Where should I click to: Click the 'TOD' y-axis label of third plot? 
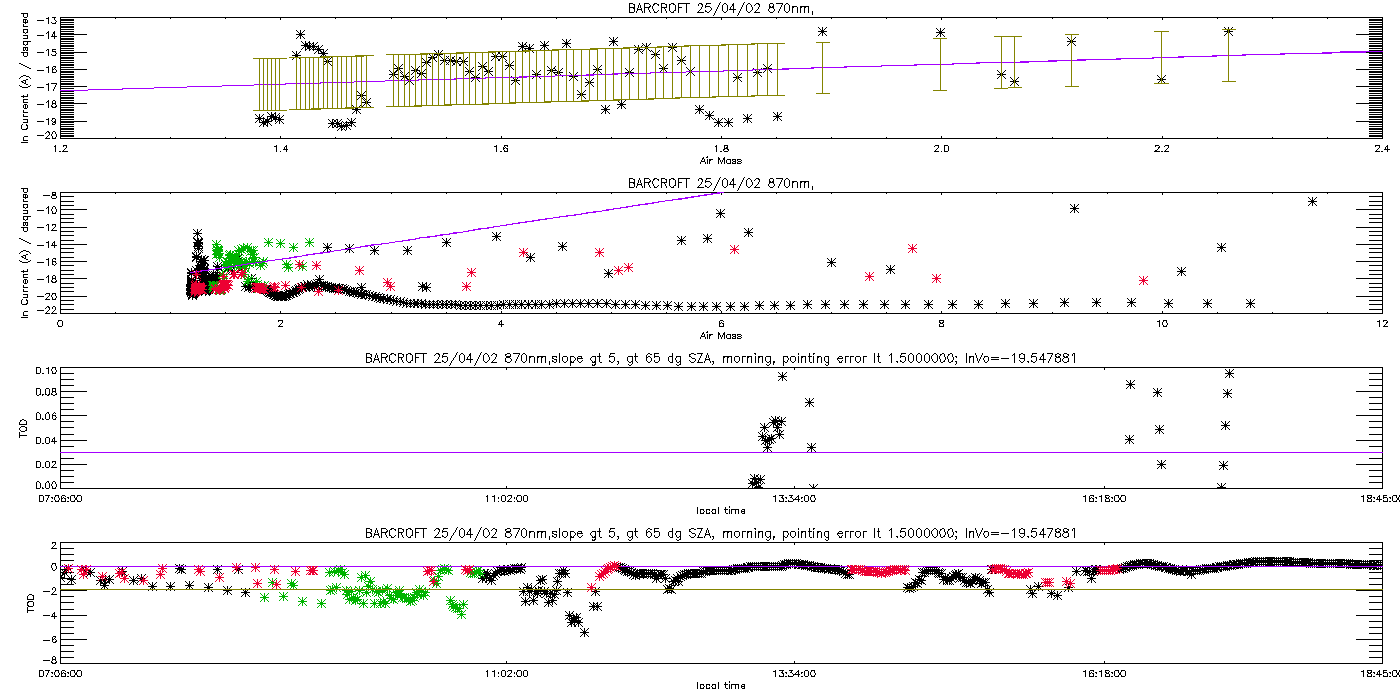pos(26,428)
